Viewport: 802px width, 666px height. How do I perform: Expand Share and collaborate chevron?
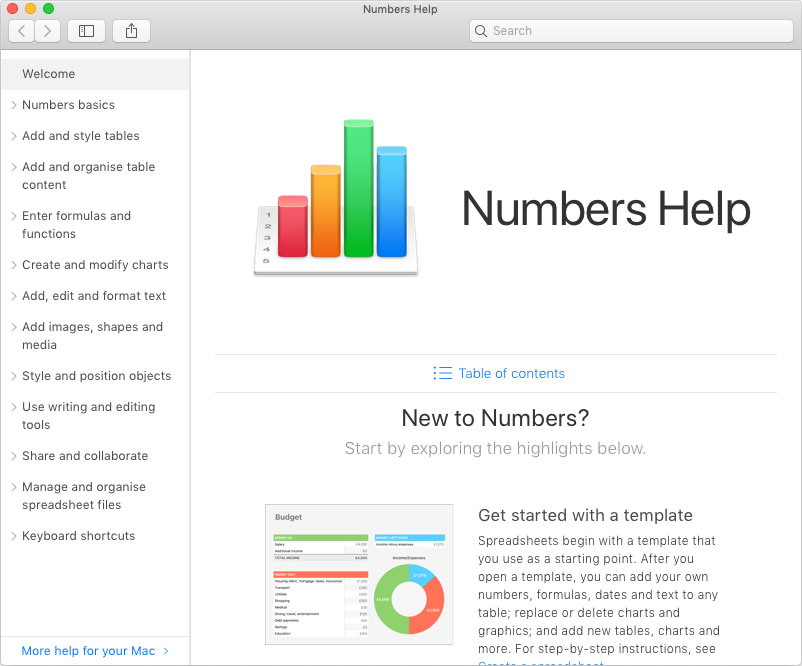[14, 456]
